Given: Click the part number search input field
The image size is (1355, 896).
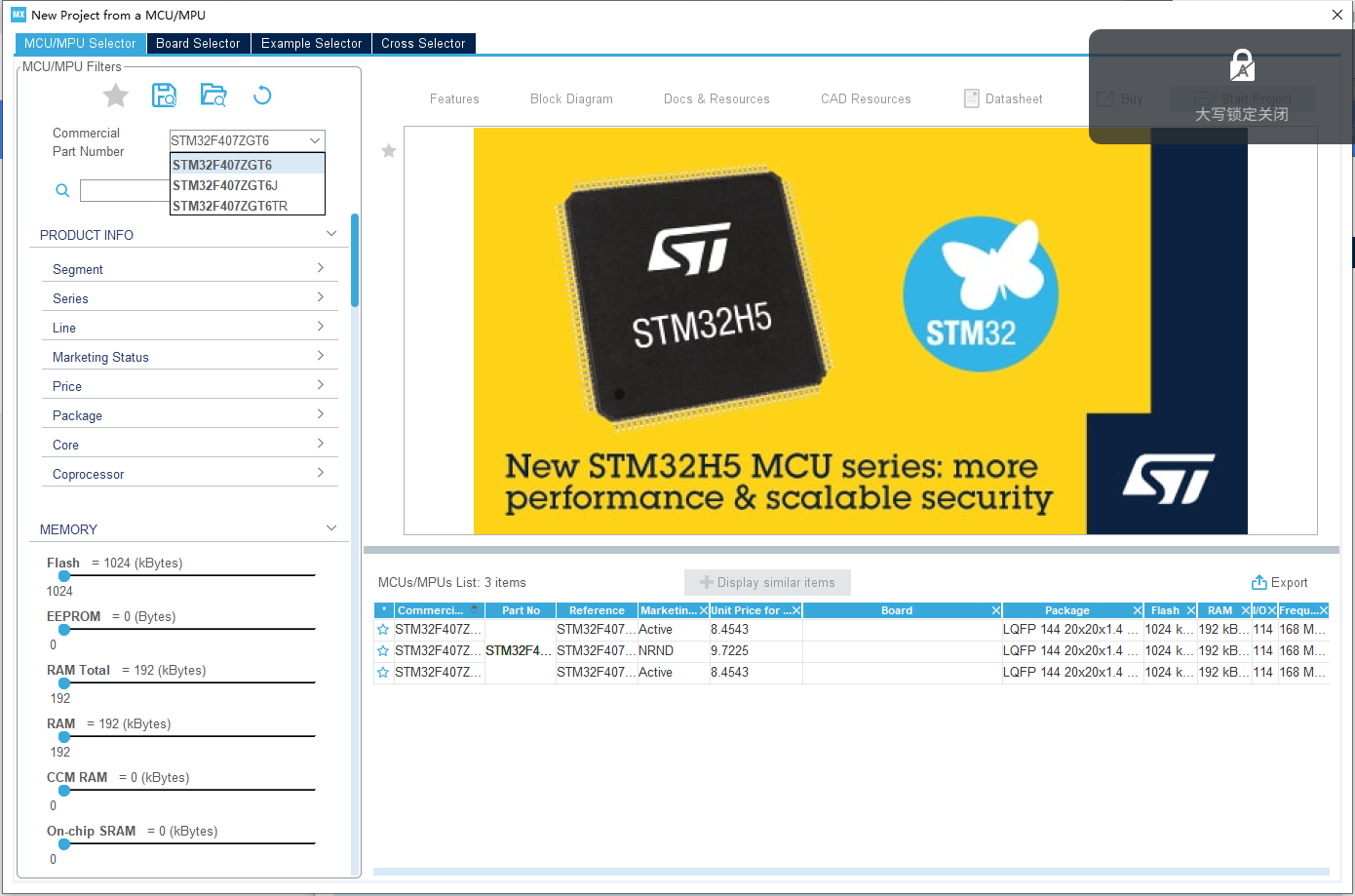Looking at the screenshot, I should coord(125,190).
